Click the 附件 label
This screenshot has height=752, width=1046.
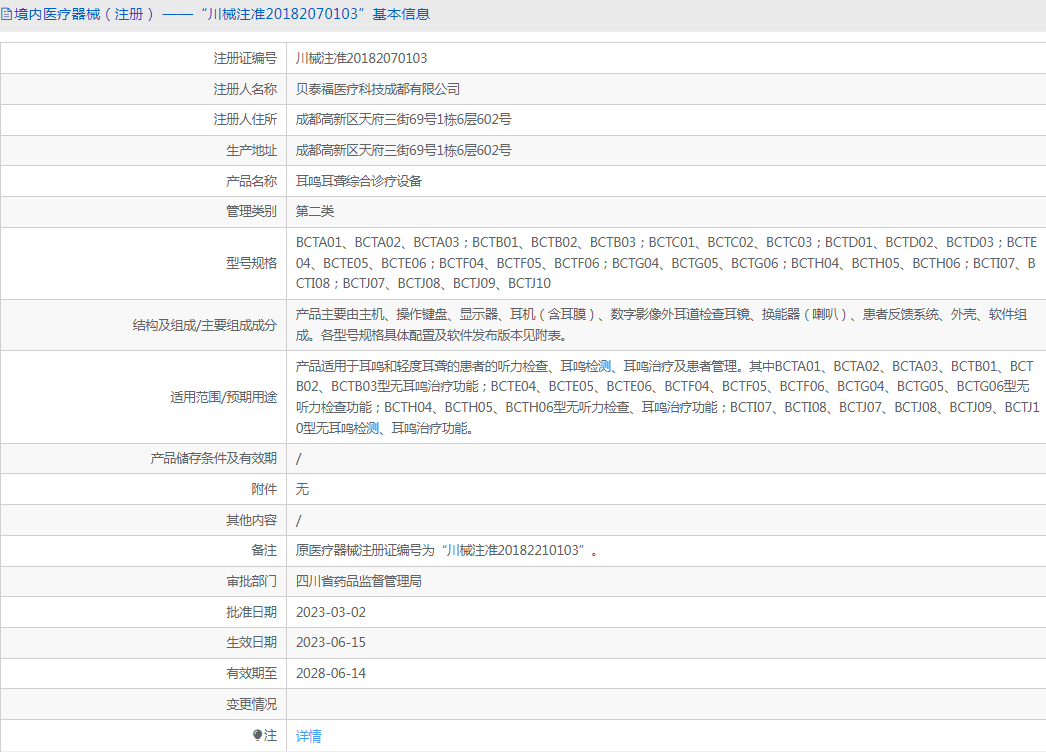[264, 489]
